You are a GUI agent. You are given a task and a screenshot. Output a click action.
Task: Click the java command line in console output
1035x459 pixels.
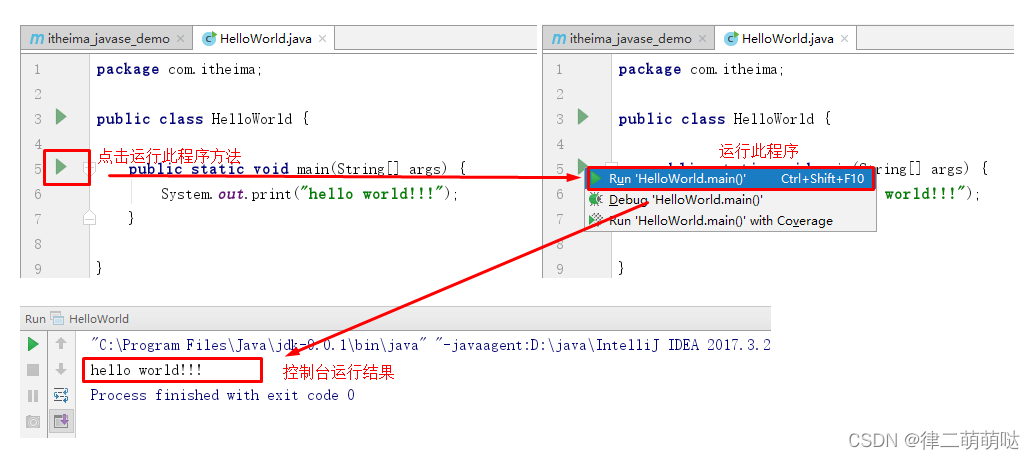click(430, 345)
